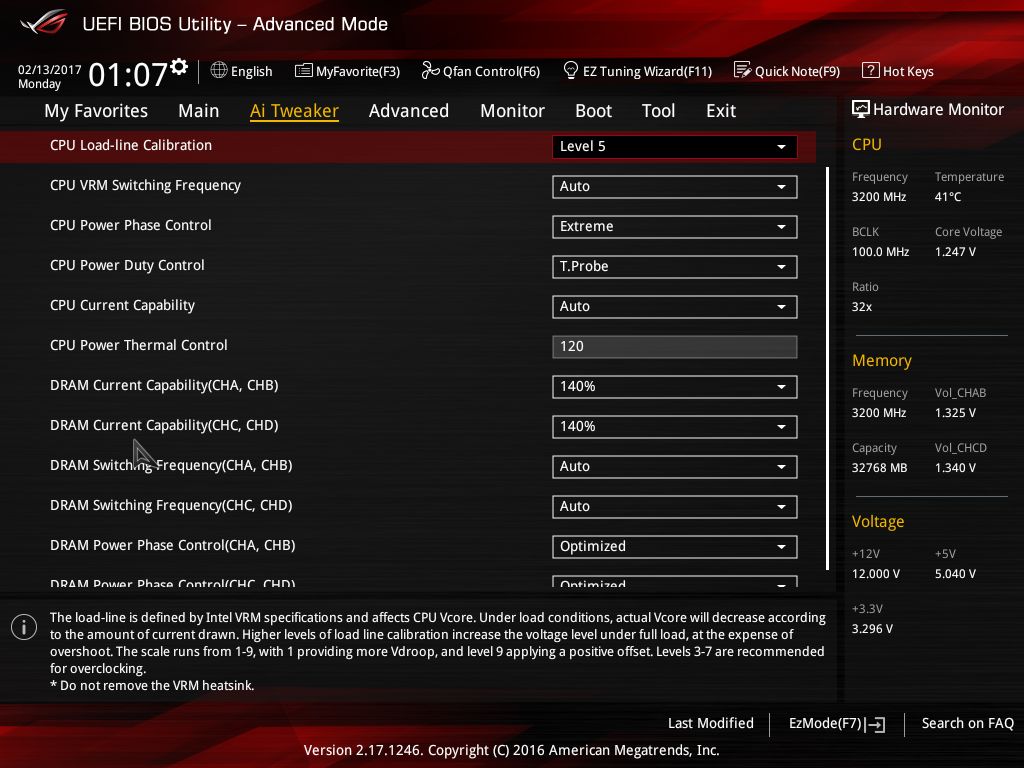Select CPU Load-line Calibration row label
This screenshot has width=1024, height=768.
pos(131,145)
